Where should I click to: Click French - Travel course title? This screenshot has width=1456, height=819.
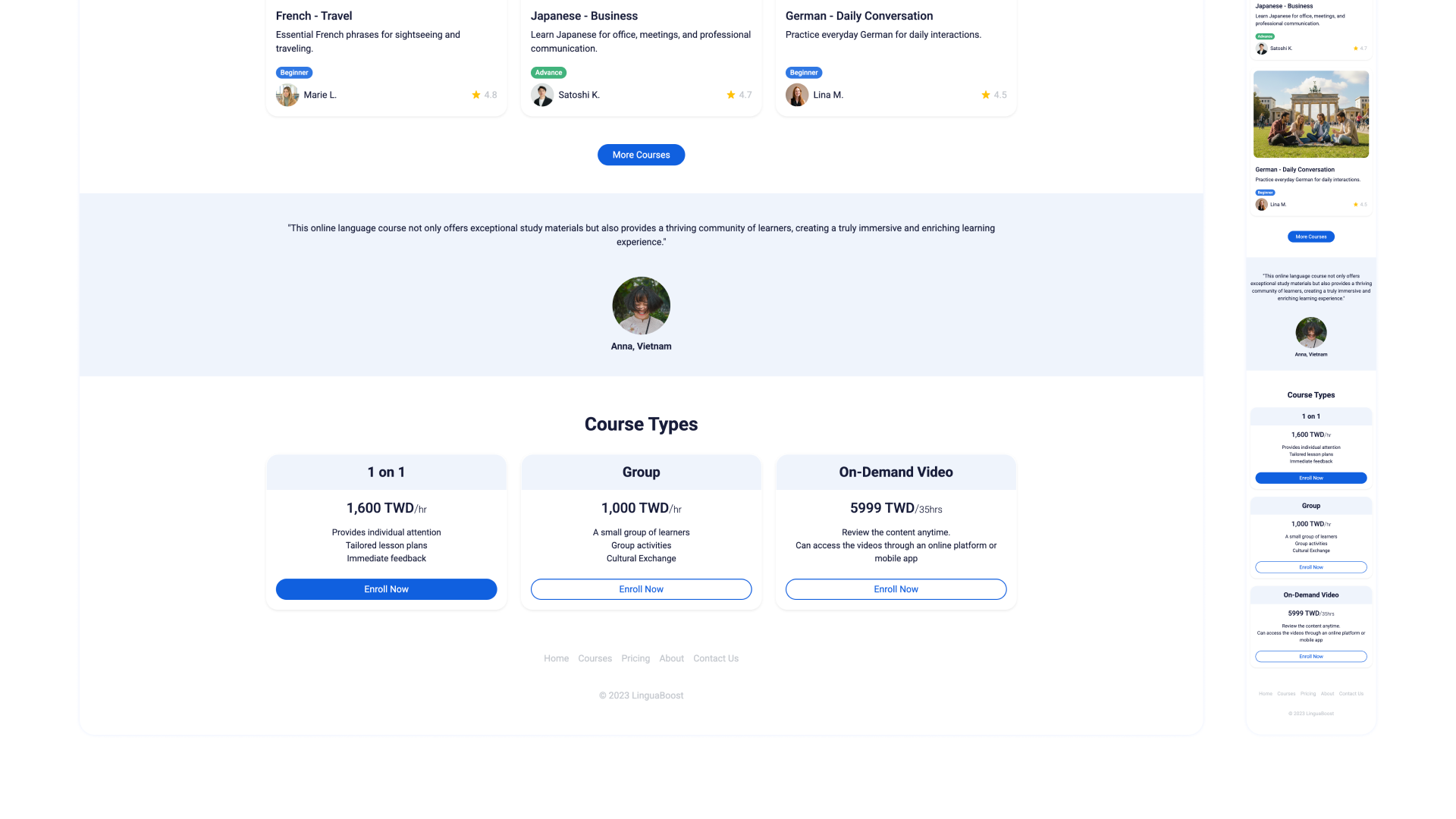coord(314,16)
